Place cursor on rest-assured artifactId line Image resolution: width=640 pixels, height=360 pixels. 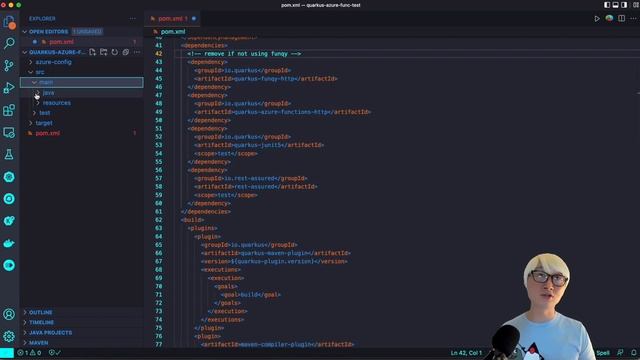tap(256, 187)
